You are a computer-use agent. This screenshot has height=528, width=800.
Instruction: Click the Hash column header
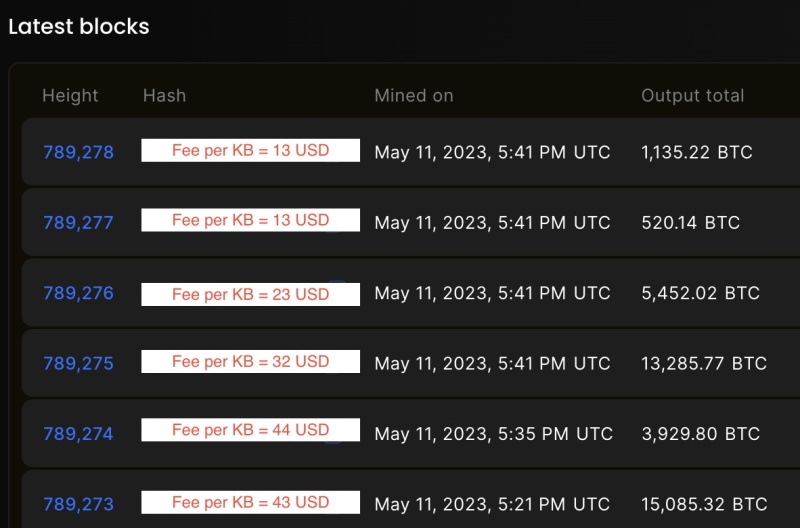(x=164, y=95)
